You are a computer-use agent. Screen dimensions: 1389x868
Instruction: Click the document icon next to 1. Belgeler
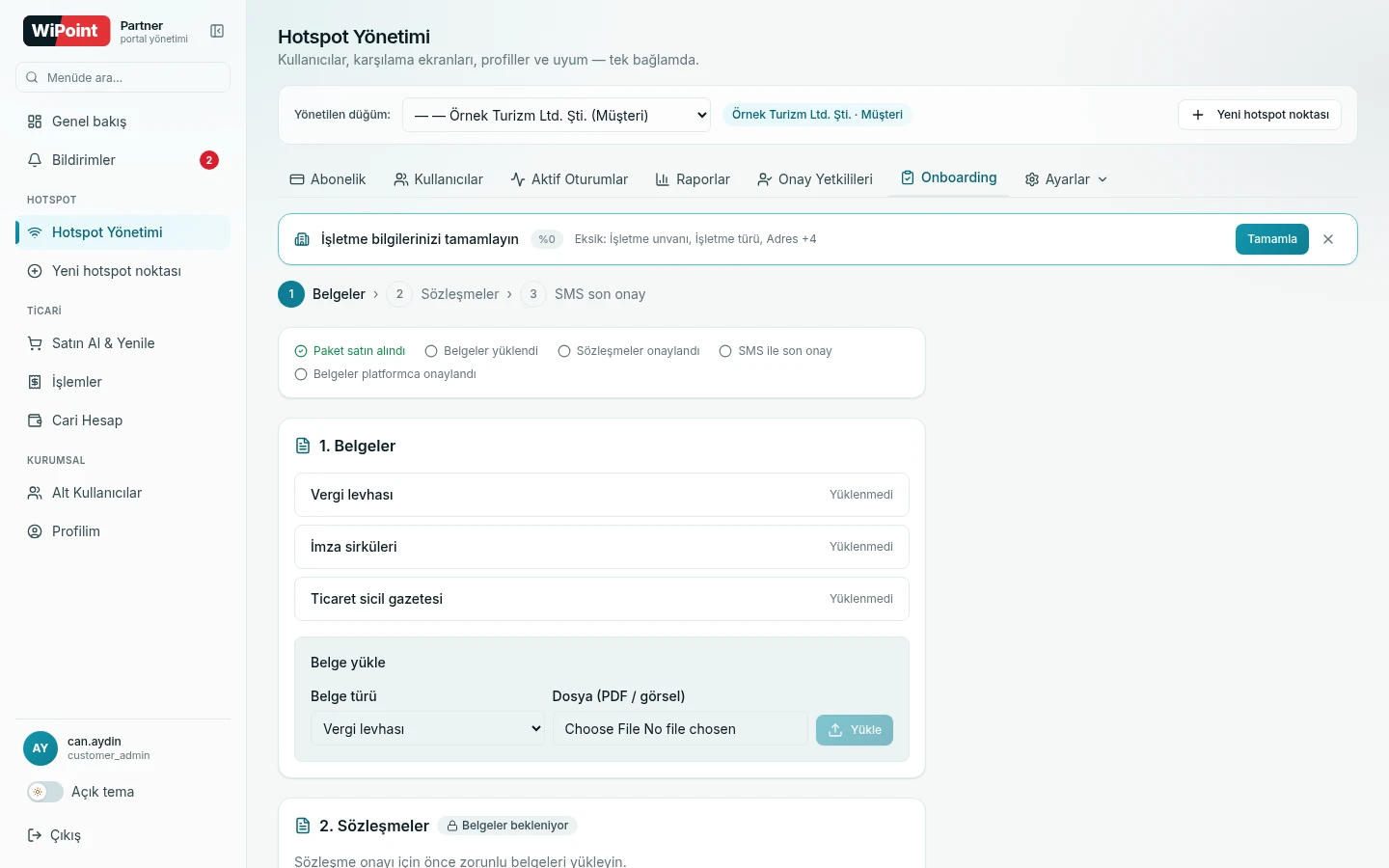[303, 446]
